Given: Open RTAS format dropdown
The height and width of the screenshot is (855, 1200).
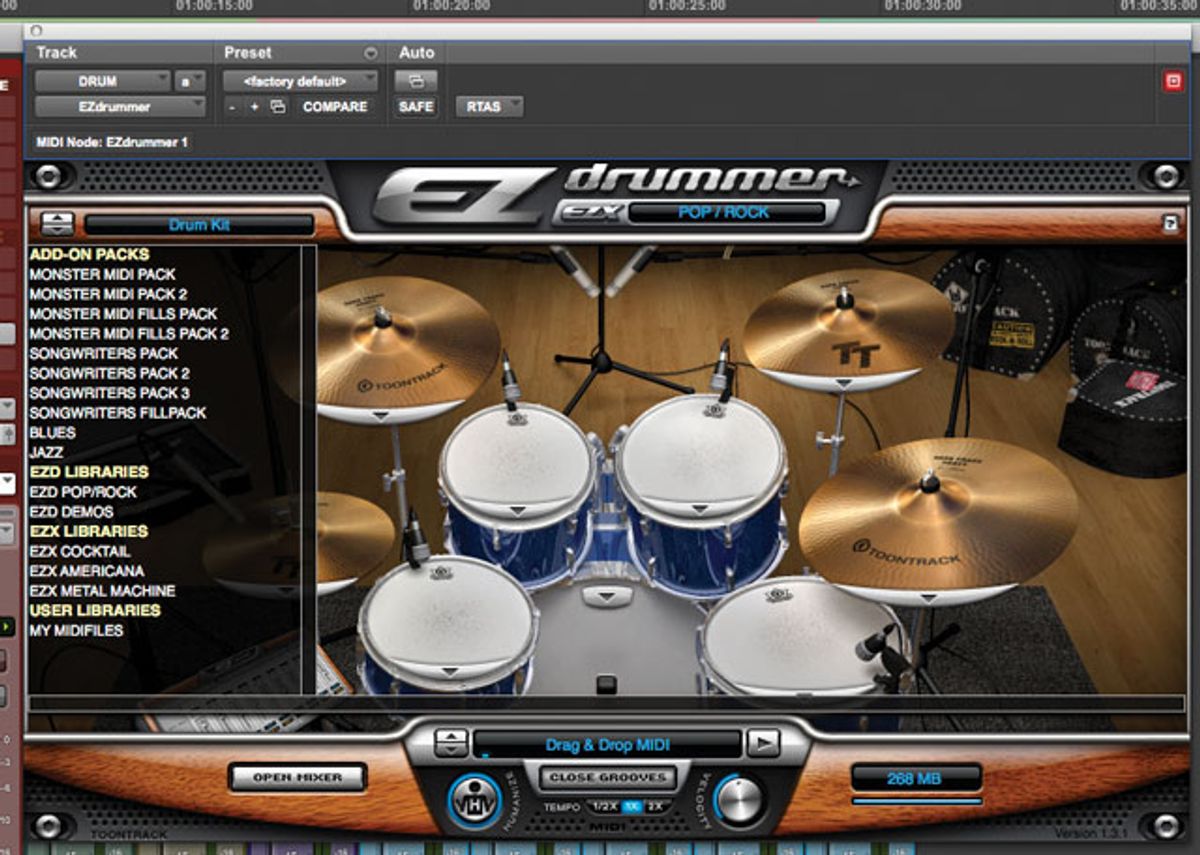Looking at the screenshot, I should click(490, 106).
